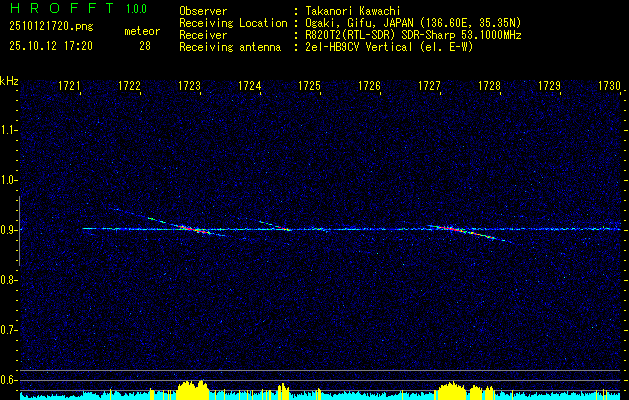Select the 1729 time axis label
The width and height of the screenshot is (629, 400).
[549, 86]
